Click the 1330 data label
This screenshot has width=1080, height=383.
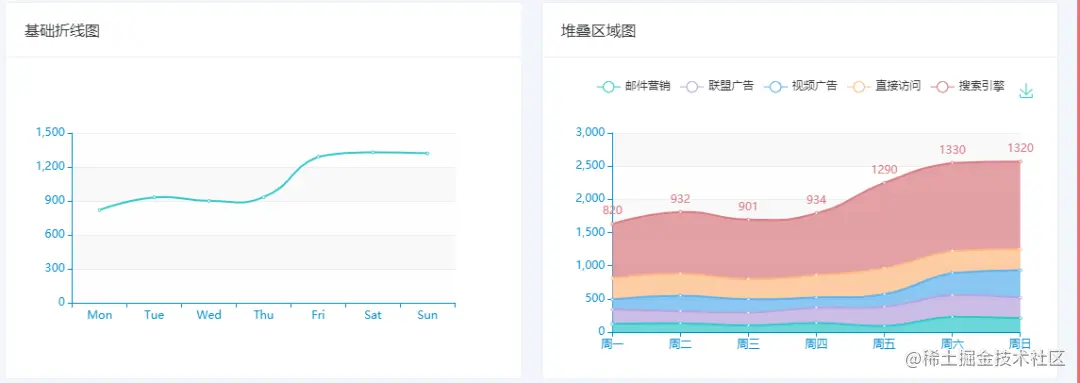953,150
